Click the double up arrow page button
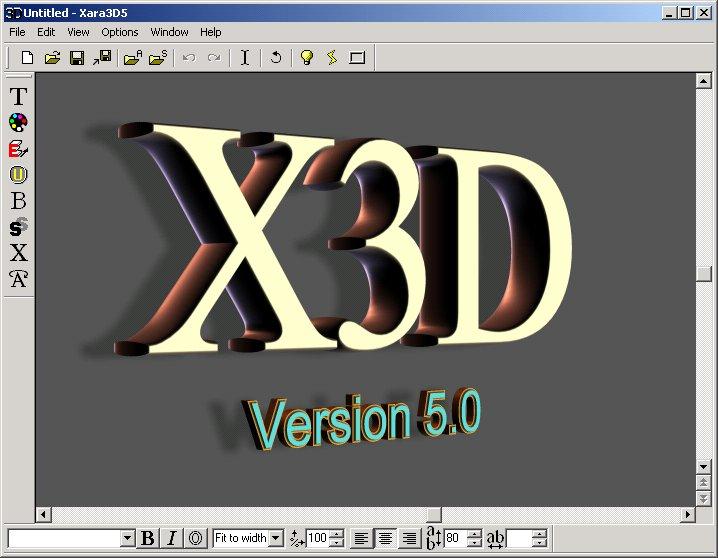 click(703, 482)
